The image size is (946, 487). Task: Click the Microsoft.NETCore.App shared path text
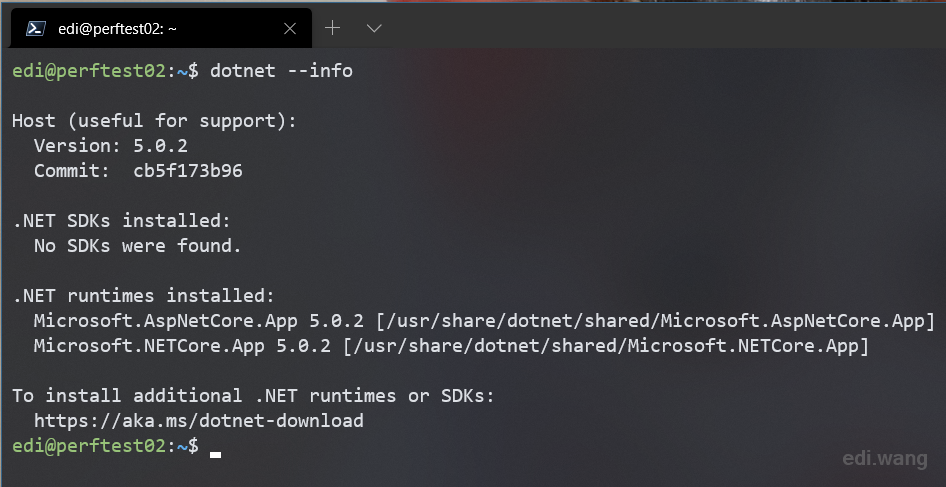pyautogui.click(x=606, y=346)
